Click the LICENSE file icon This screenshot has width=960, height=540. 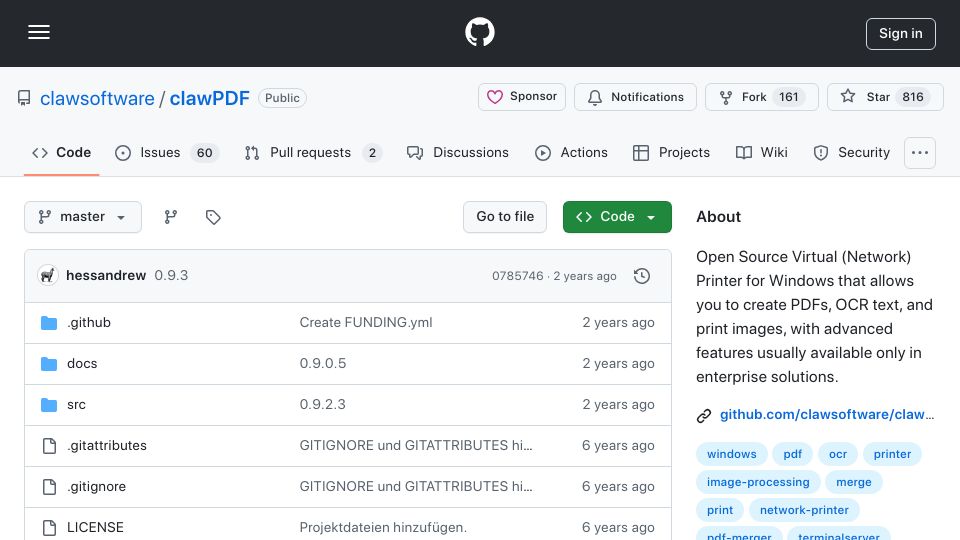[49, 528]
